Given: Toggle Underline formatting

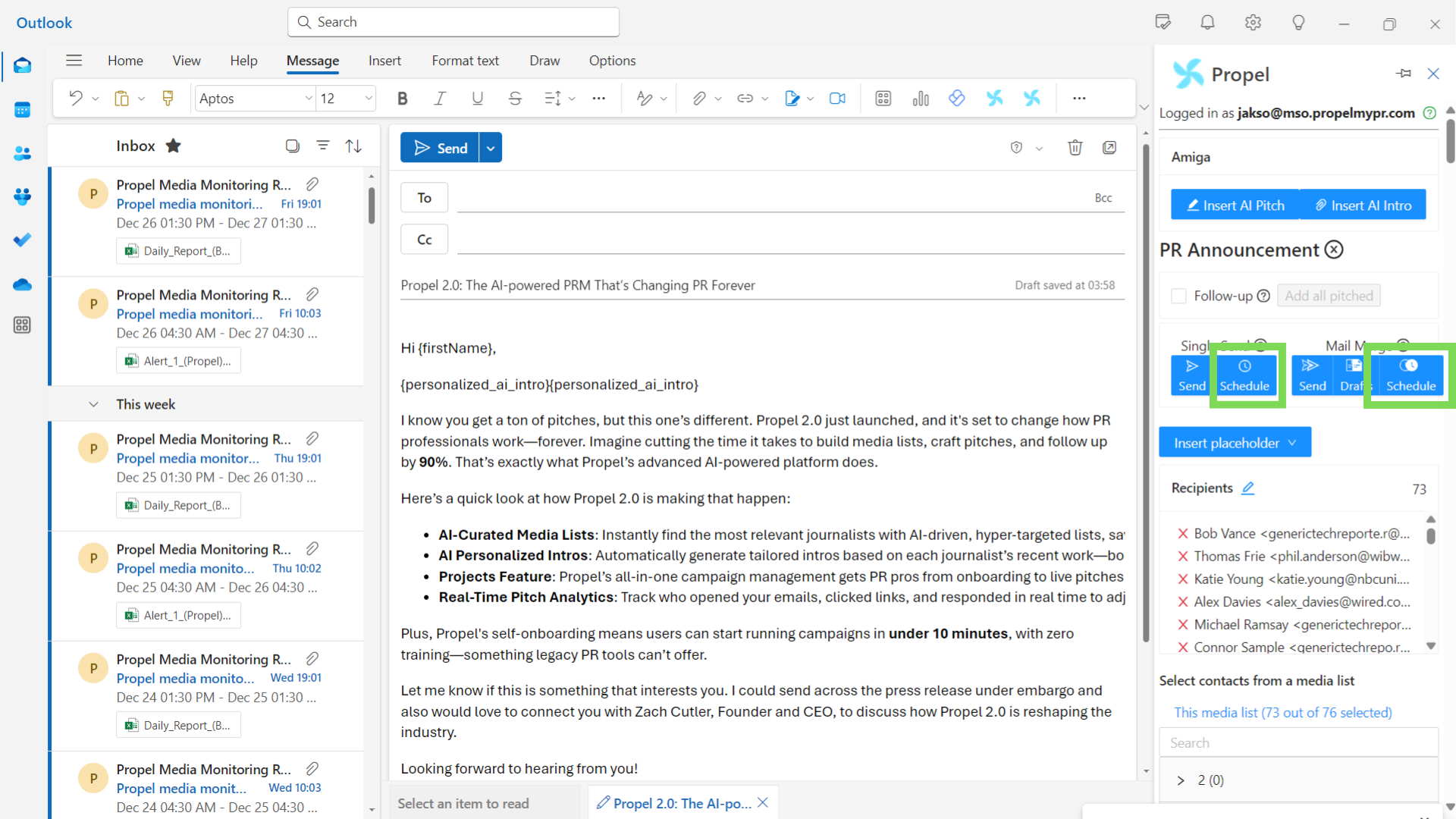Looking at the screenshot, I should [x=477, y=98].
